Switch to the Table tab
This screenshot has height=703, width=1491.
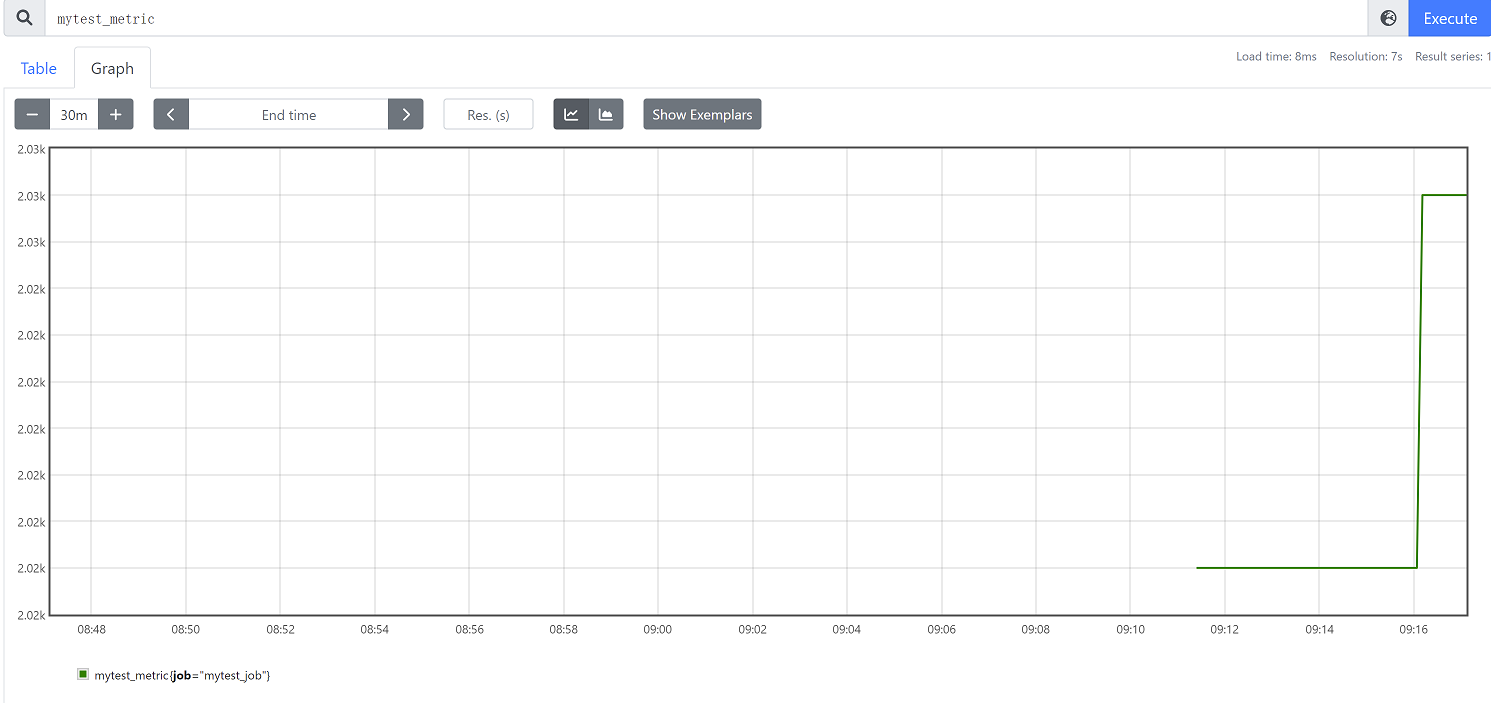(x=39, y=68)
